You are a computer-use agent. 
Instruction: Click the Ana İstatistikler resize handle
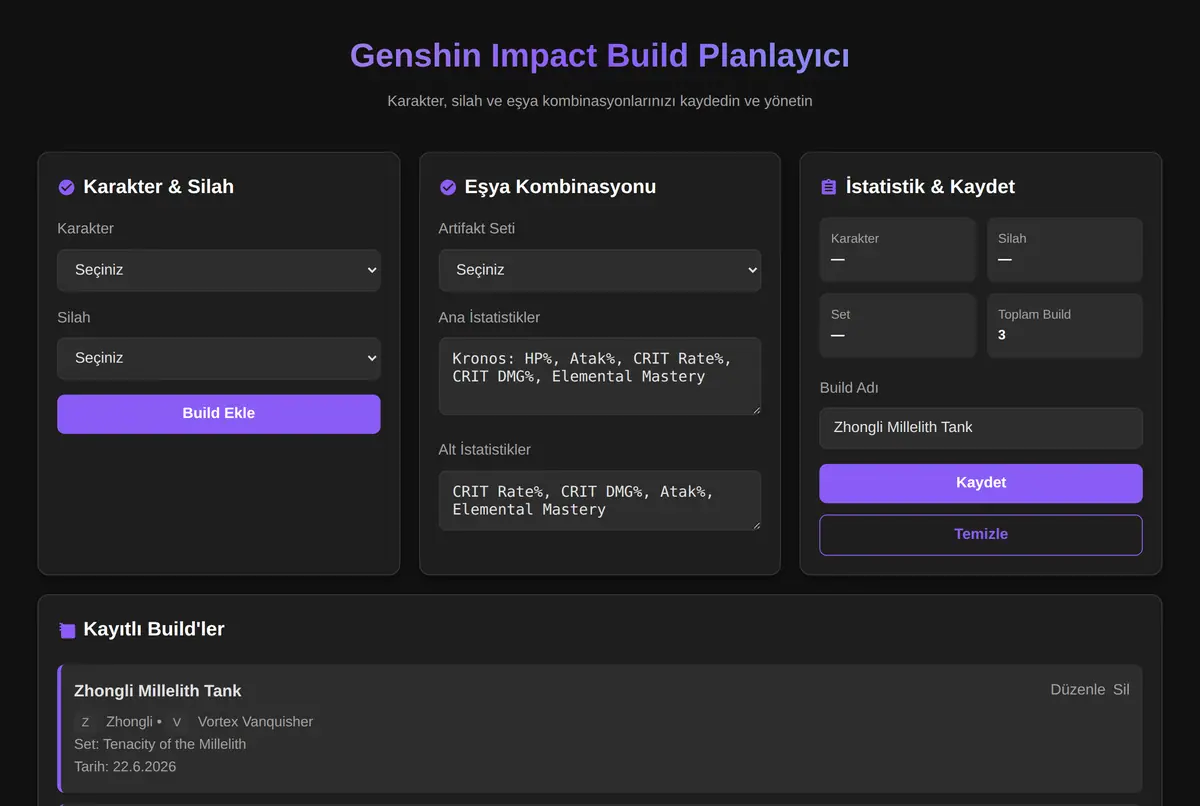click(x=755, y=409)
